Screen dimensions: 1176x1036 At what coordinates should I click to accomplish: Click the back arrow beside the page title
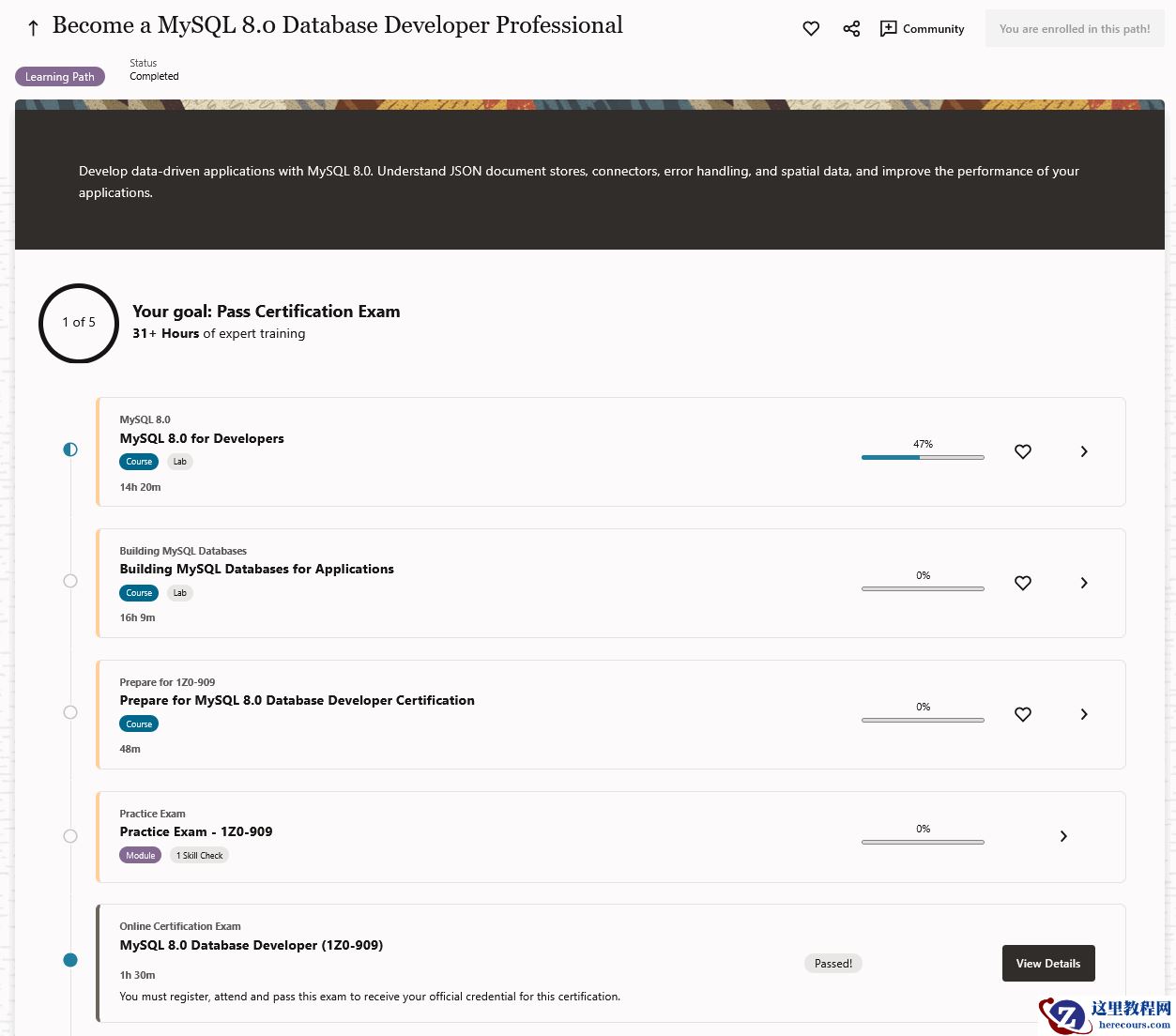click(x=33, y=28)
